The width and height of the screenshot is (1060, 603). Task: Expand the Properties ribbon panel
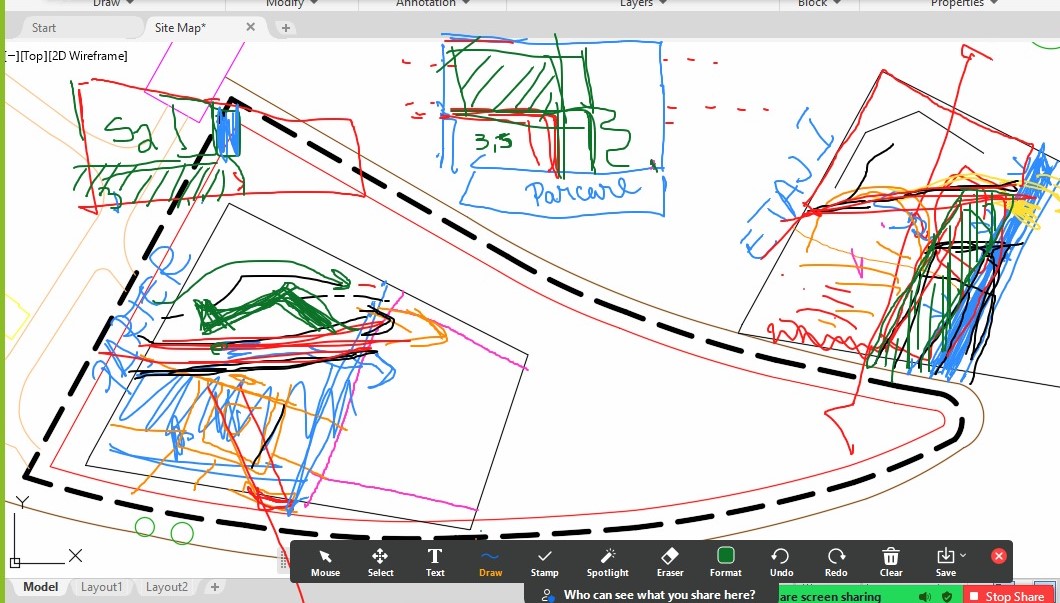(963, 4)
